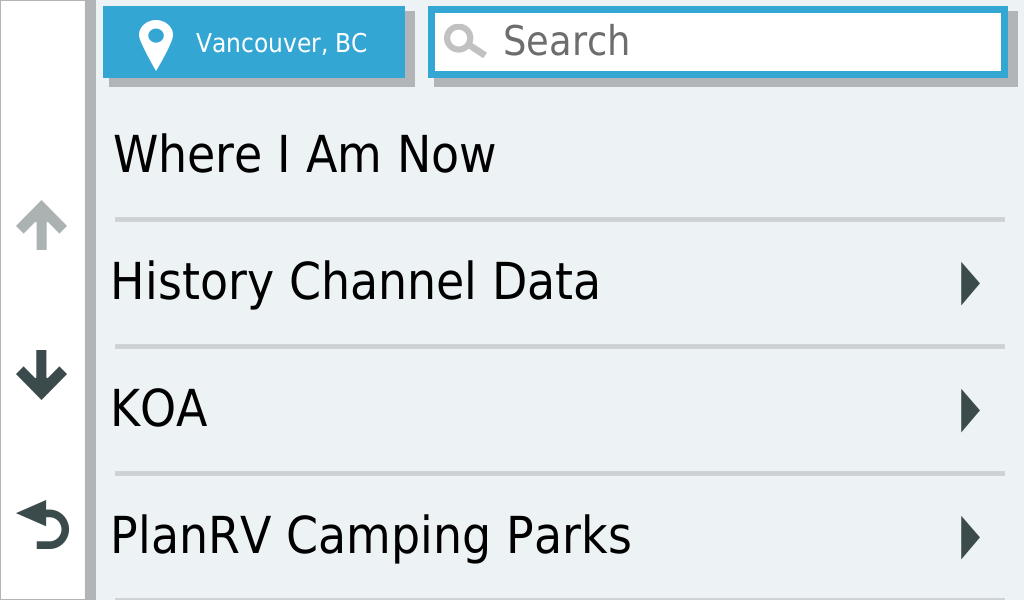Expand PlanRV Camping Parks chevron
Image resolution: width=1024 pixels, height=600 pixels.
click(x=970, y=537)
